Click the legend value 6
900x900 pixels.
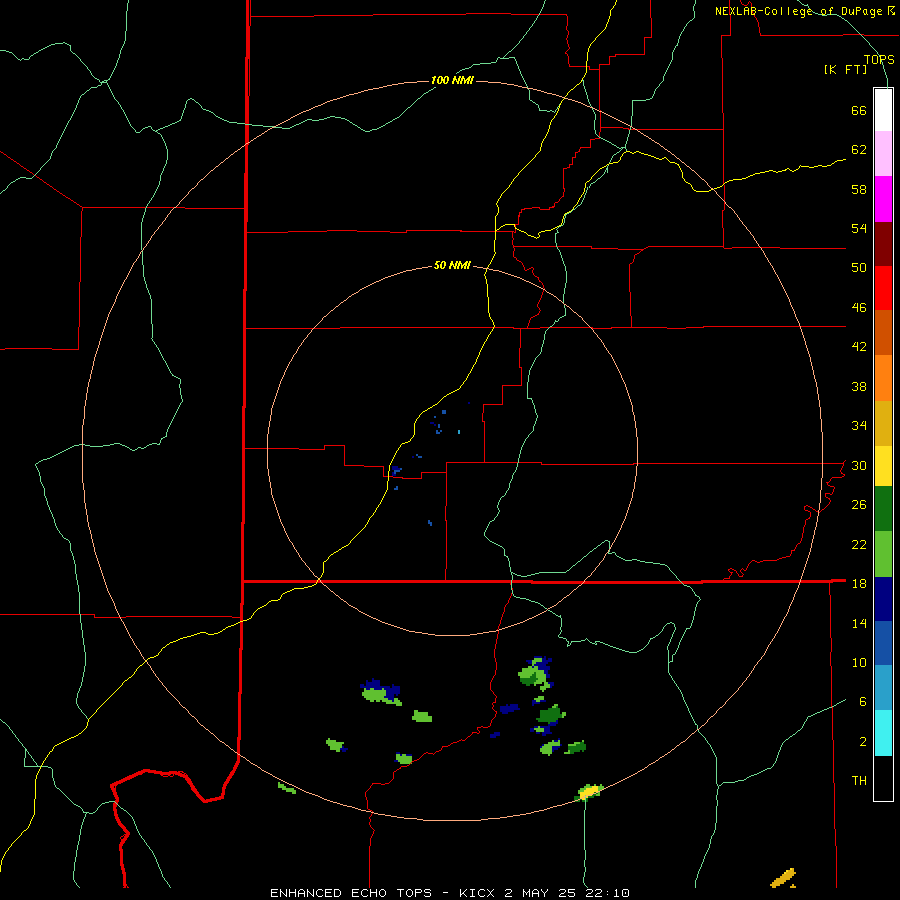coord(863,701)
